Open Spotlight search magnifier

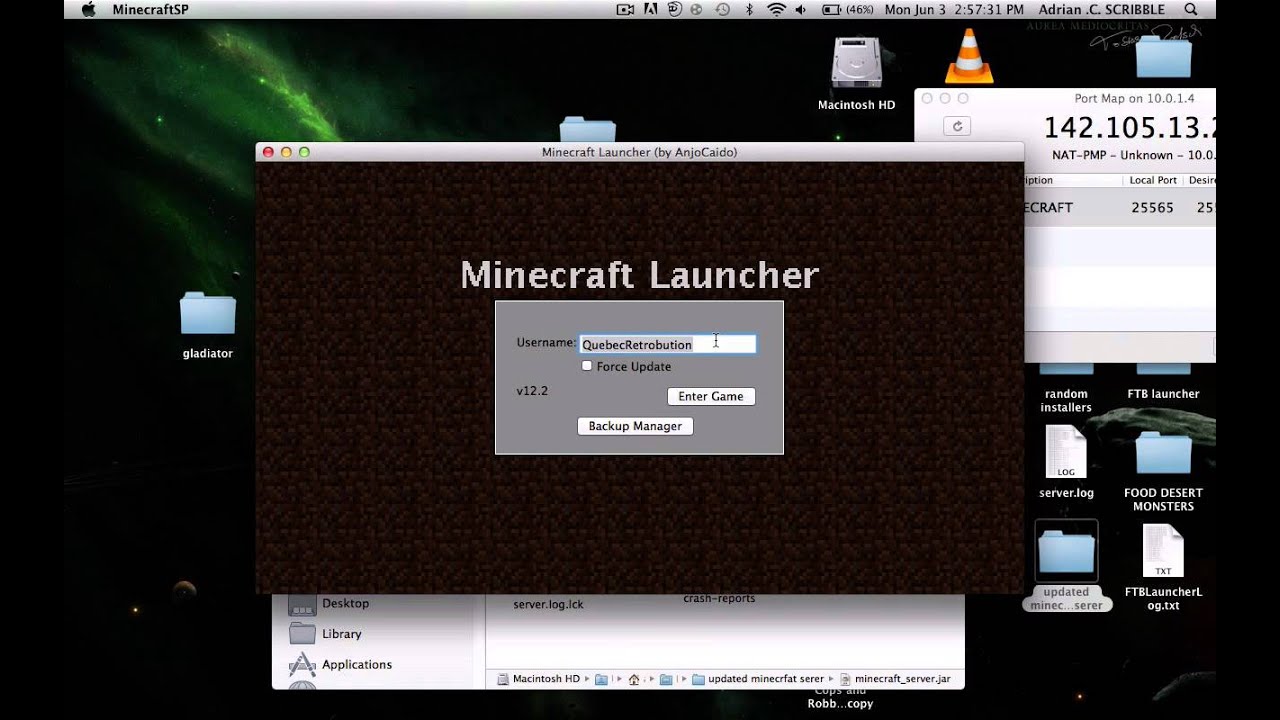pos(1191,10)
